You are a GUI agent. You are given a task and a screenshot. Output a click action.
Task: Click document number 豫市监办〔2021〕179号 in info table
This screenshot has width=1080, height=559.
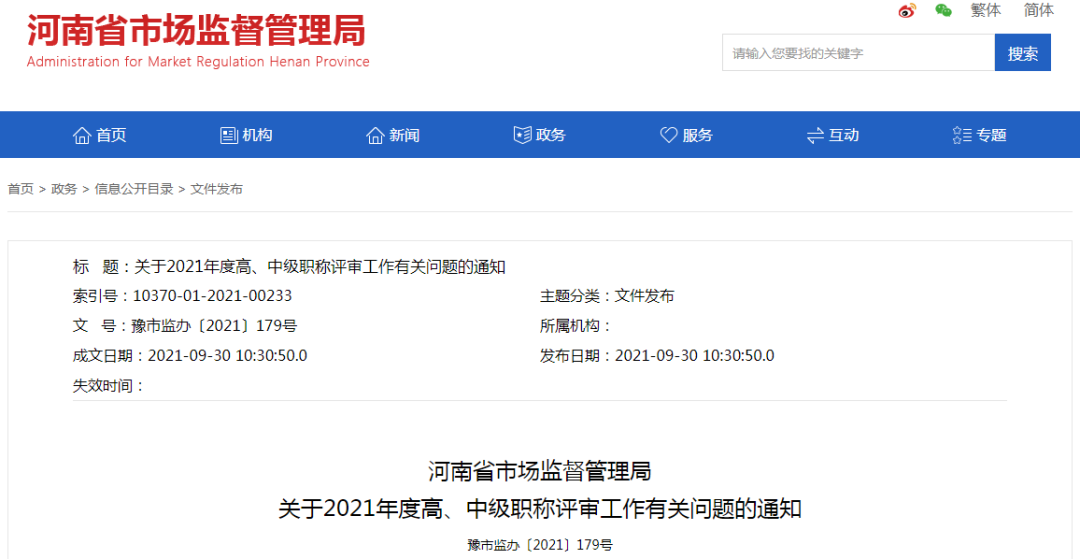tap(215, 326)
